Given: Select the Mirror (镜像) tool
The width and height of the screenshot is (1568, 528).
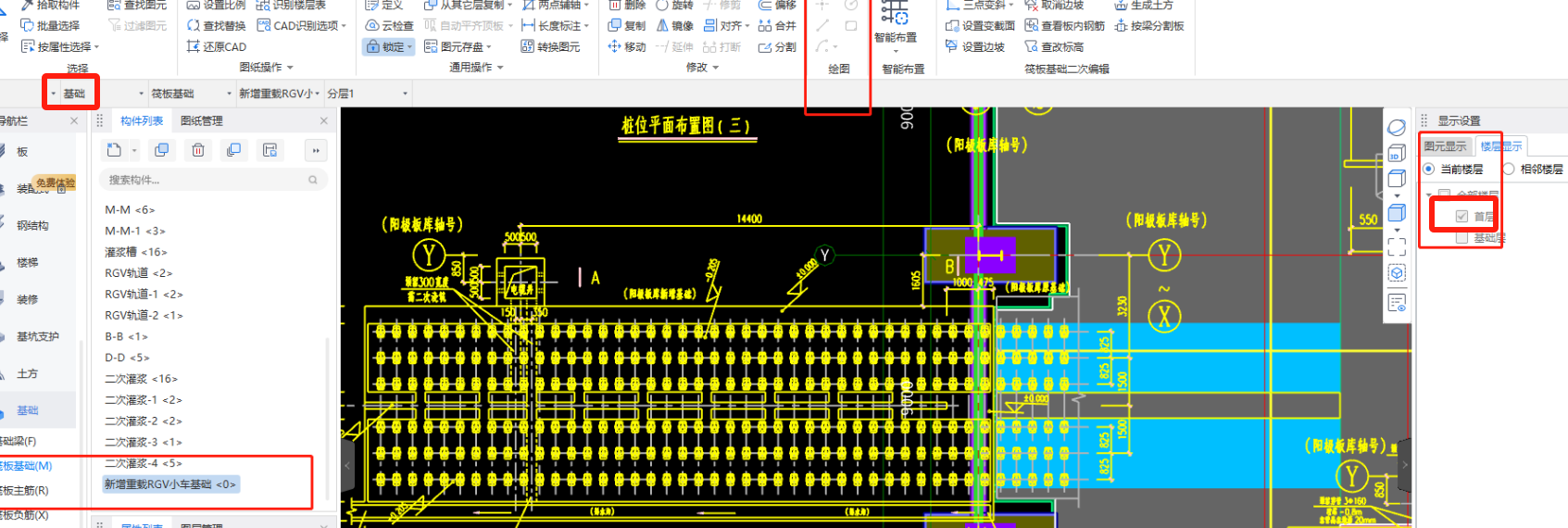Looking at the screenshot, I should [675, 26].
